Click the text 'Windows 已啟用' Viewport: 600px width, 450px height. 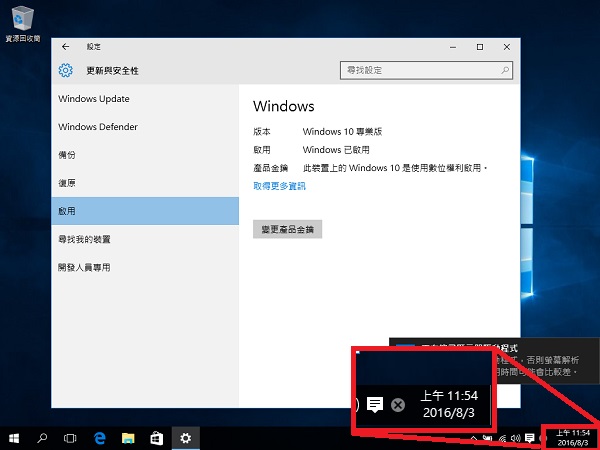coord(336,150)
